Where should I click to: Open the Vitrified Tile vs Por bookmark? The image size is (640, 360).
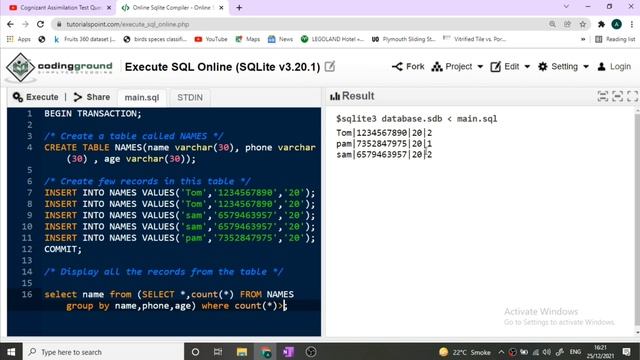[474, 39]
